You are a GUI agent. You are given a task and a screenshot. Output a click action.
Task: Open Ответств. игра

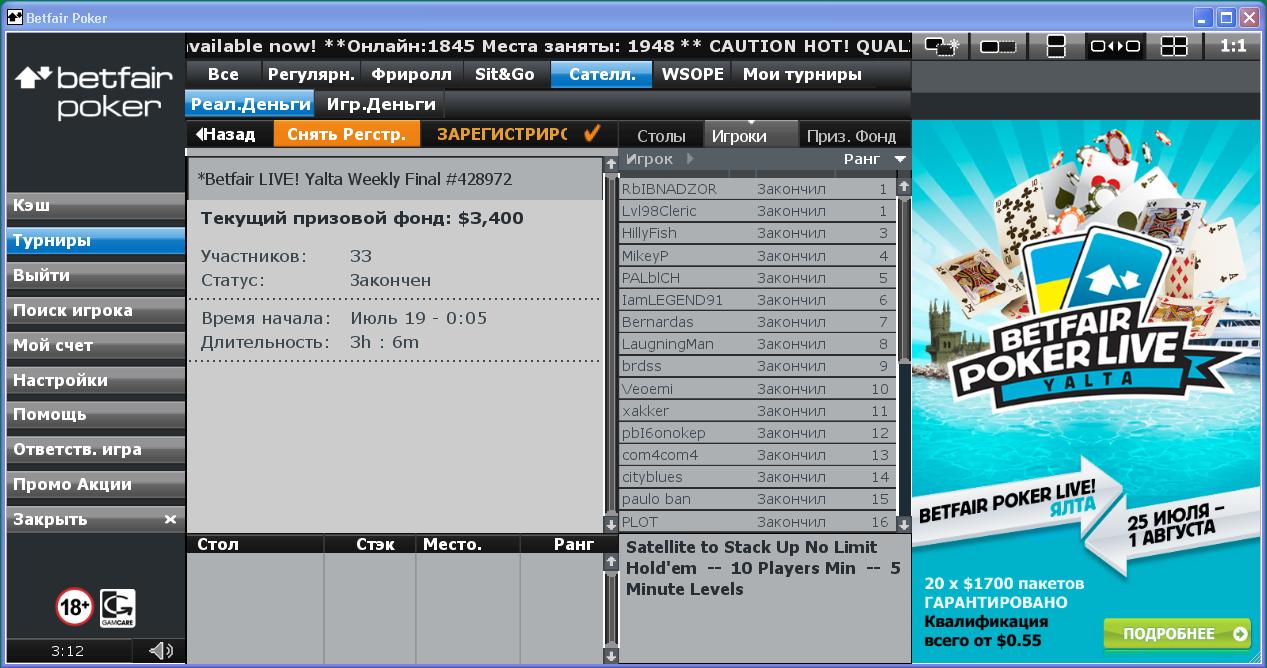click(95, 450)
